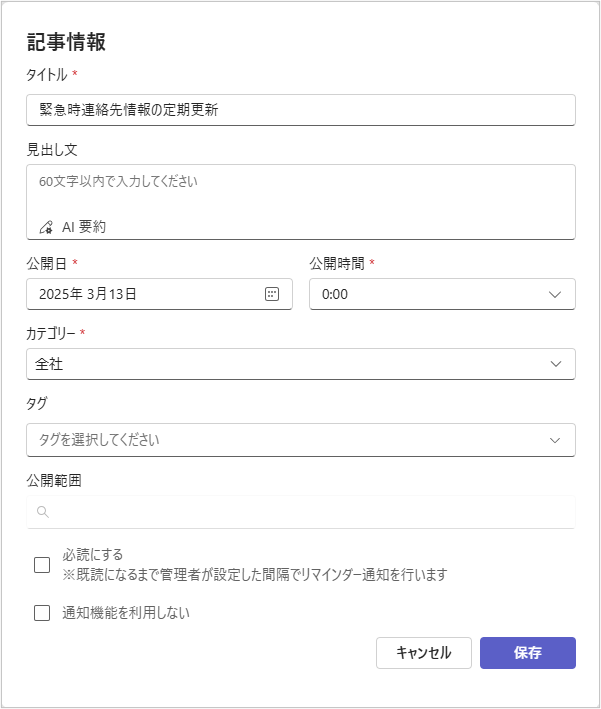Image resolution: width=601 pixels, height=709 pixels.
Task: Click the 通知機能を利用しない label text
Action: (x=126, y=613)
